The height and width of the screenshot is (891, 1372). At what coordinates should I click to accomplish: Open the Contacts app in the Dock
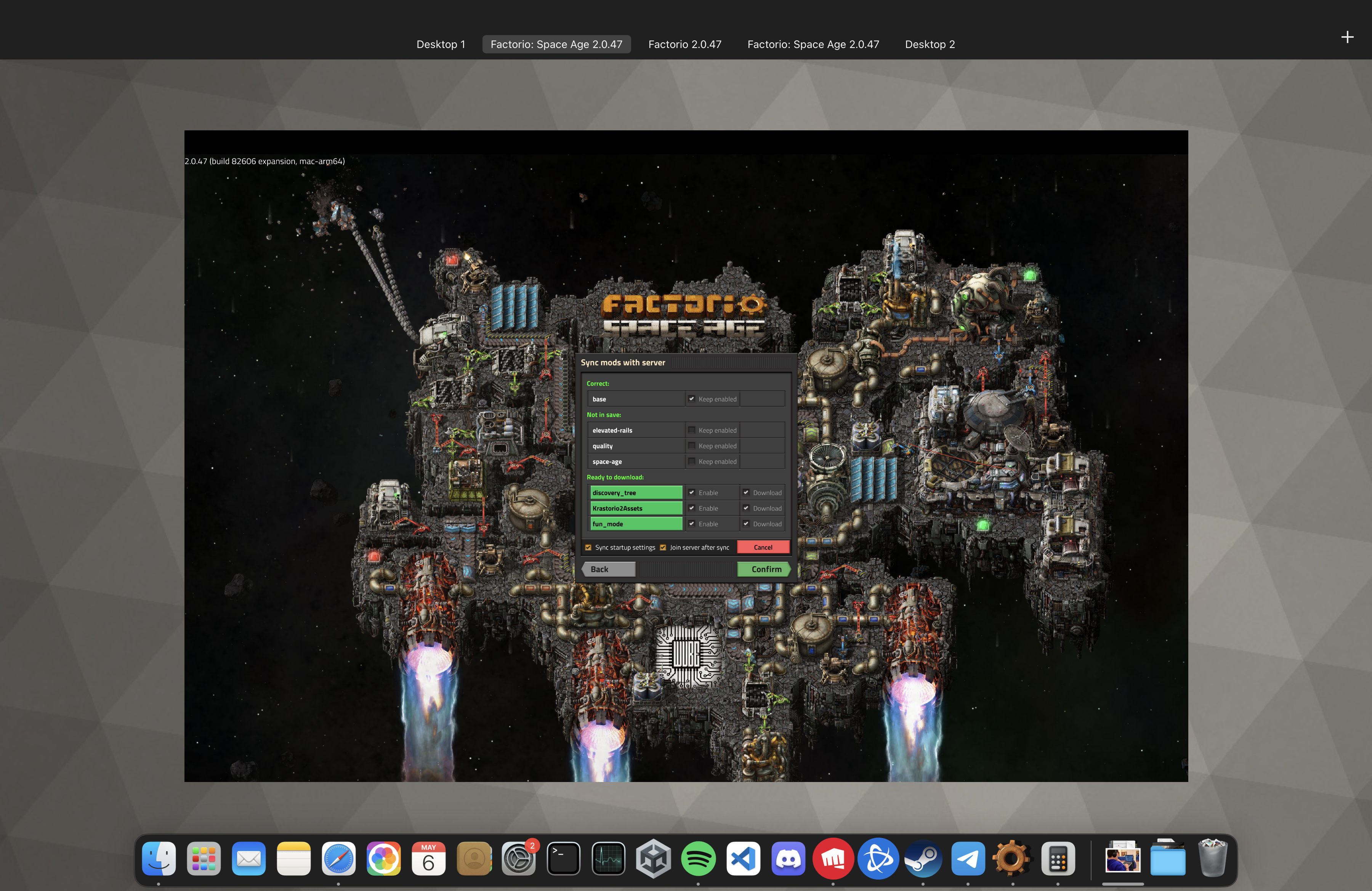click(x=474, y=858)
